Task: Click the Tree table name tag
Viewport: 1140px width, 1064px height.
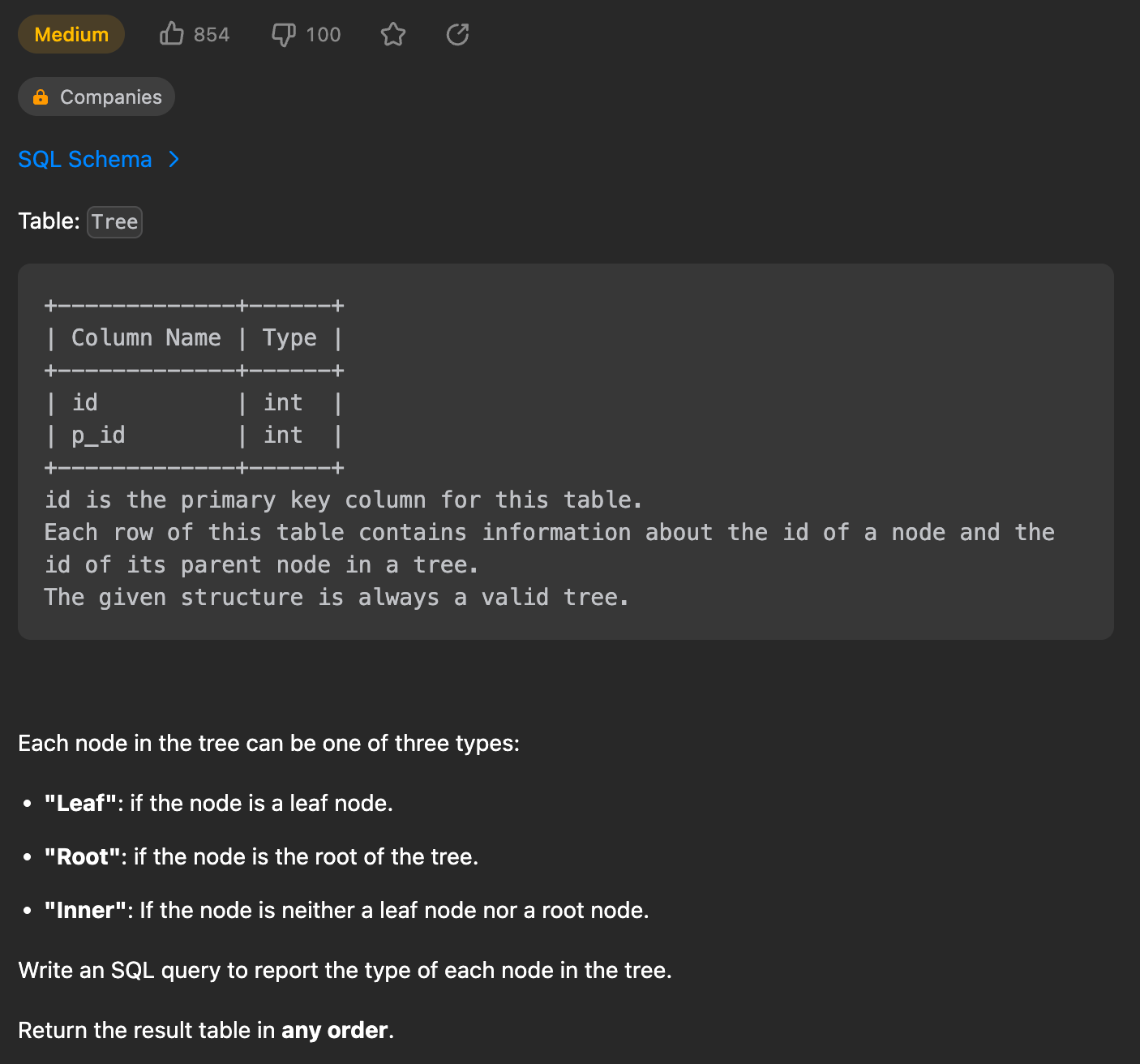Action: tap(114, 221)
